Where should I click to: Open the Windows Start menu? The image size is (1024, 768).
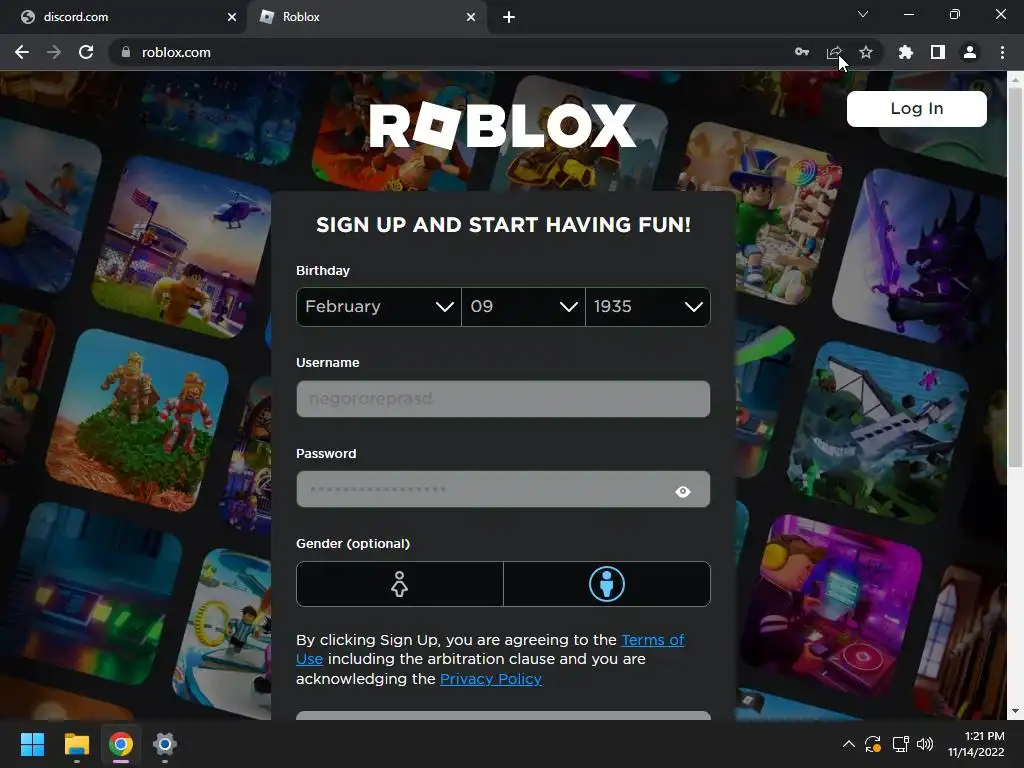point(32,744)
